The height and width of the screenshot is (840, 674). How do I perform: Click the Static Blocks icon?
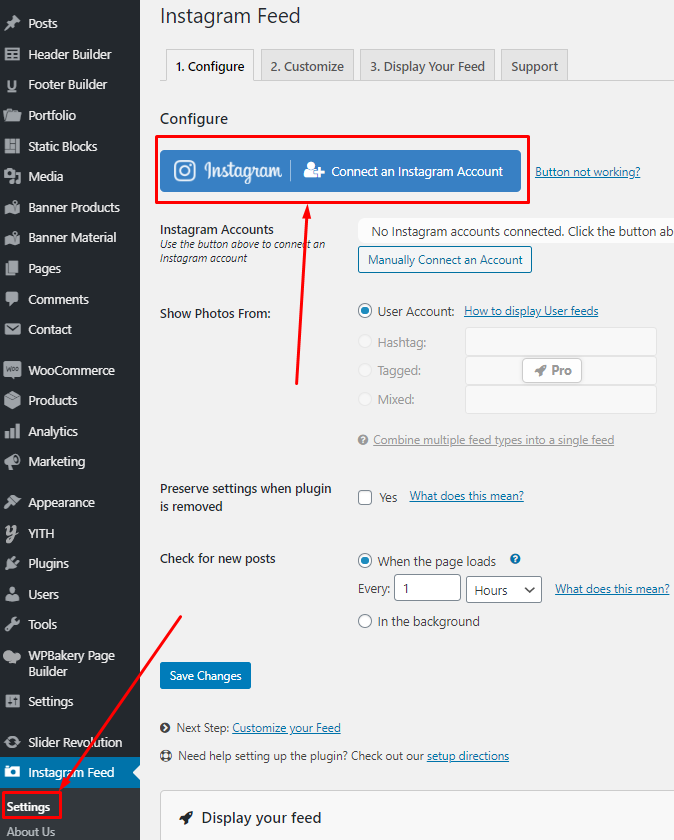coord(12,146)
